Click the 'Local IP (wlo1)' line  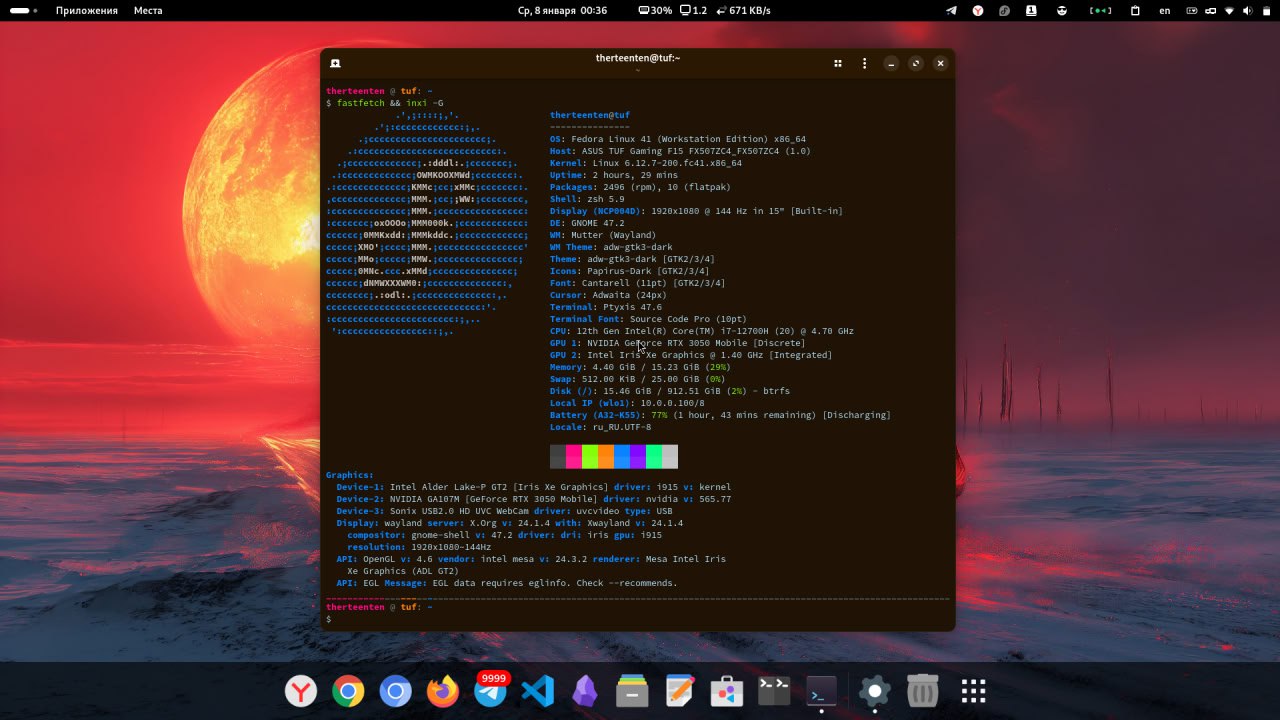627,403
